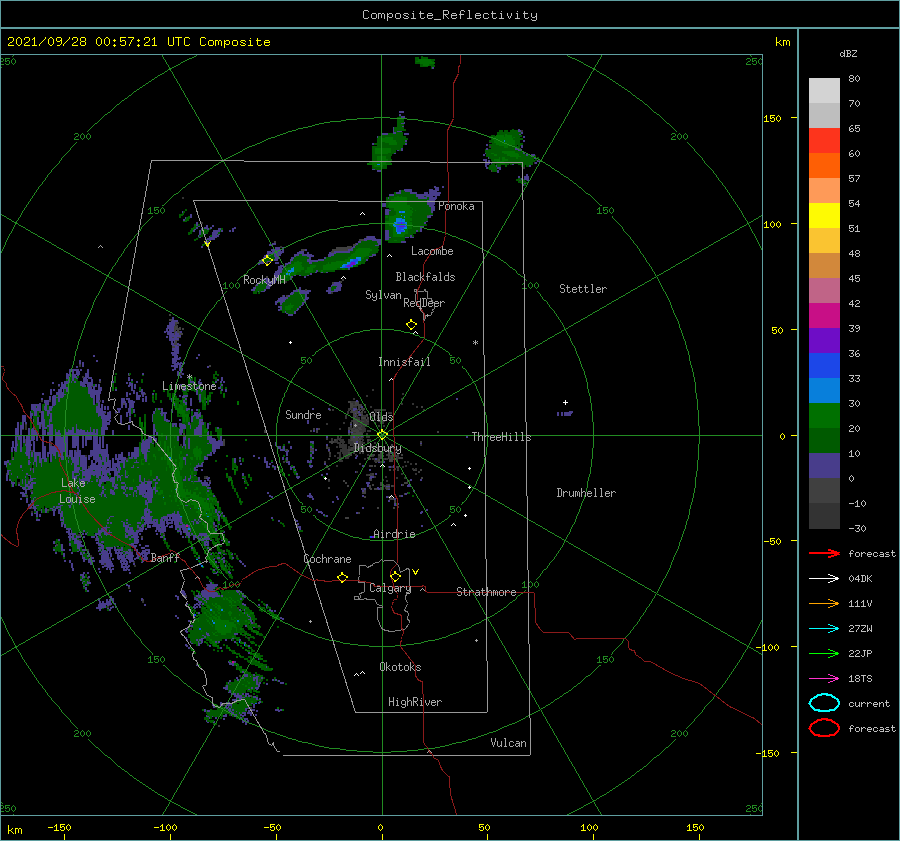Click the Banff label on map
Viewport: 900px width, 841px height.
(x=165, y=557)
